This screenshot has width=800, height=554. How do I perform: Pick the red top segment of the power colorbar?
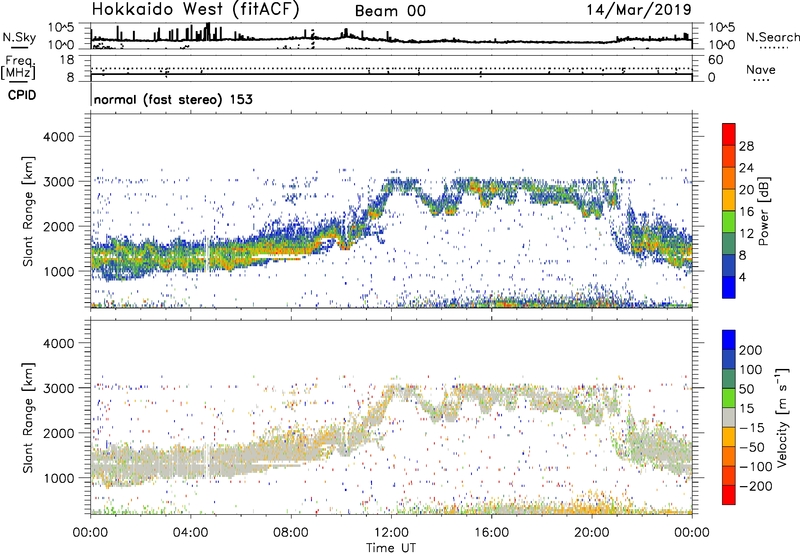point(729,134)
